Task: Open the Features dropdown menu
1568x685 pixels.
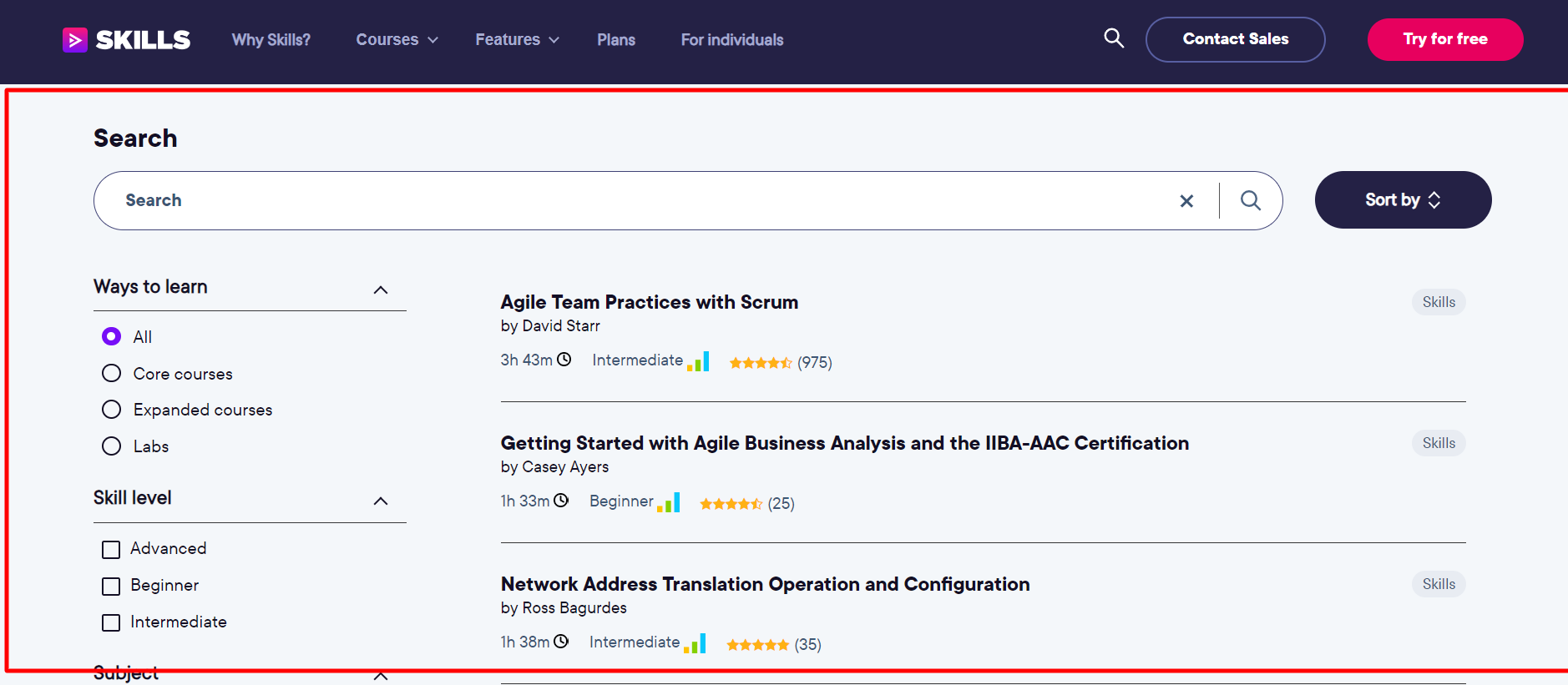Action: click(x=517, y=40)
